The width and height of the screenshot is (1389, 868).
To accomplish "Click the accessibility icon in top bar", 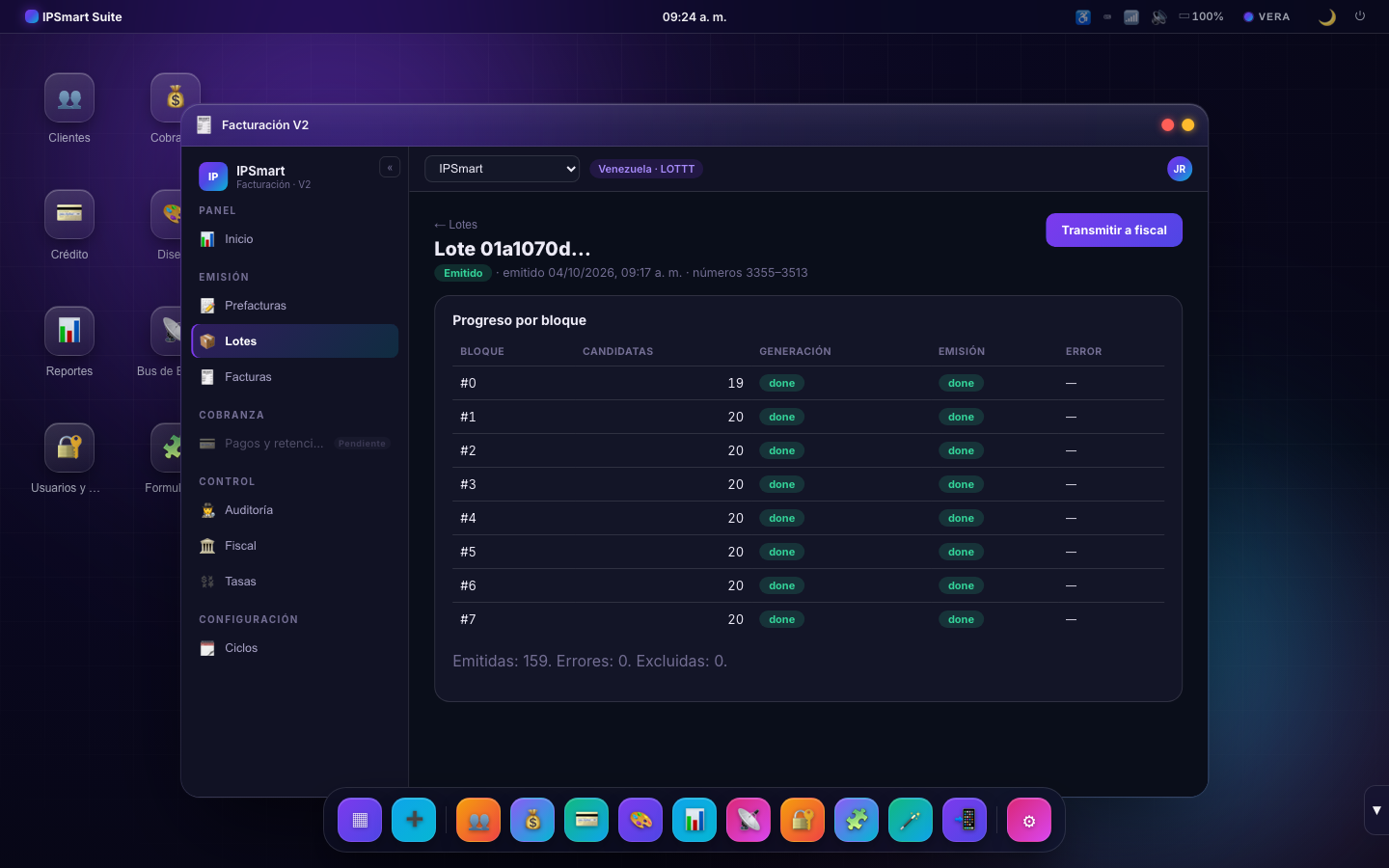I will click(1083, 16).
